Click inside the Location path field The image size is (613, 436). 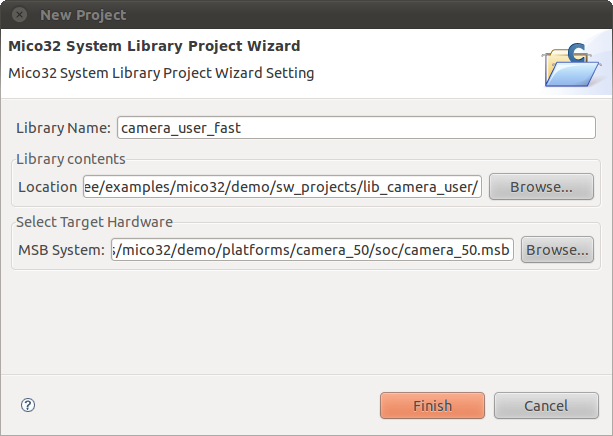282,187
